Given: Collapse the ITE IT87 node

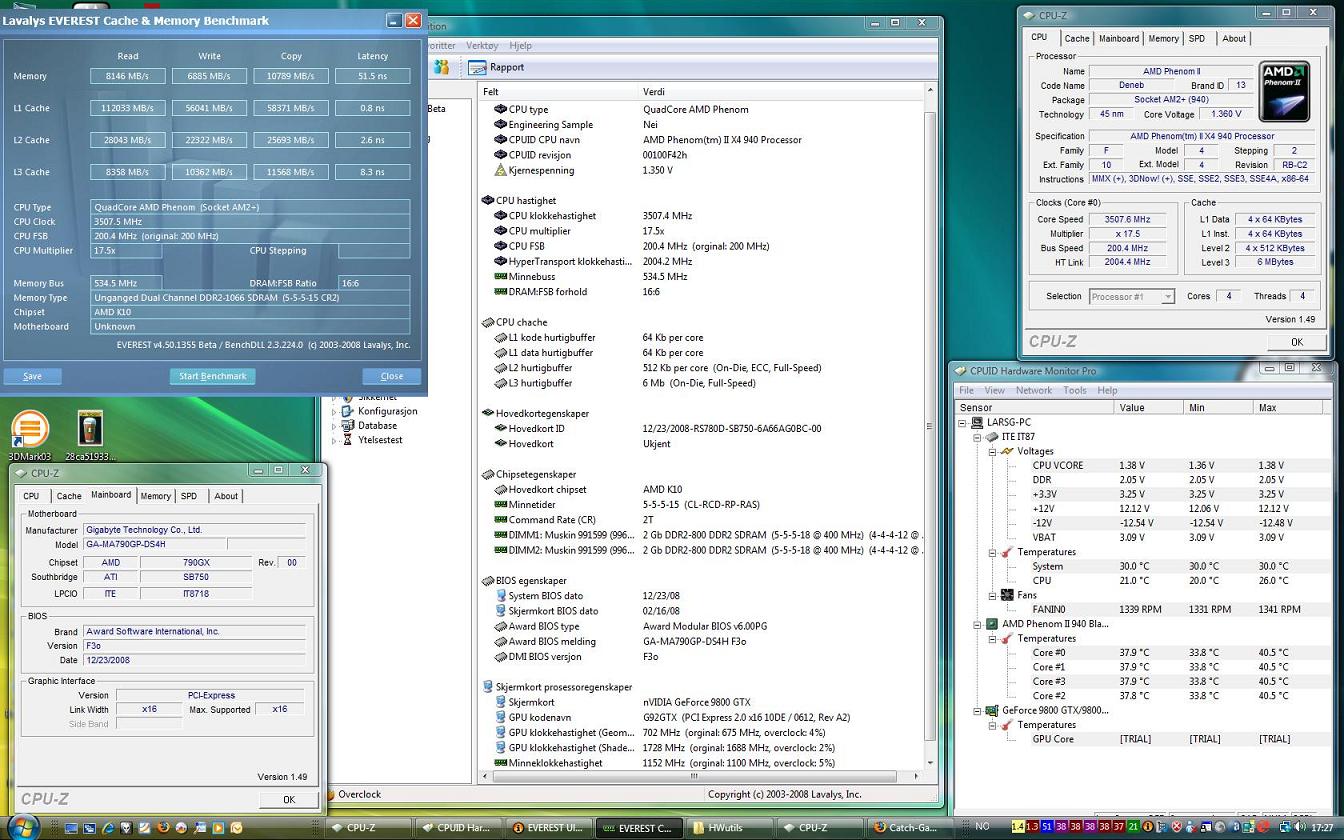Looking at the screenshot, I should pyautogui.click(x=978, y=437).
